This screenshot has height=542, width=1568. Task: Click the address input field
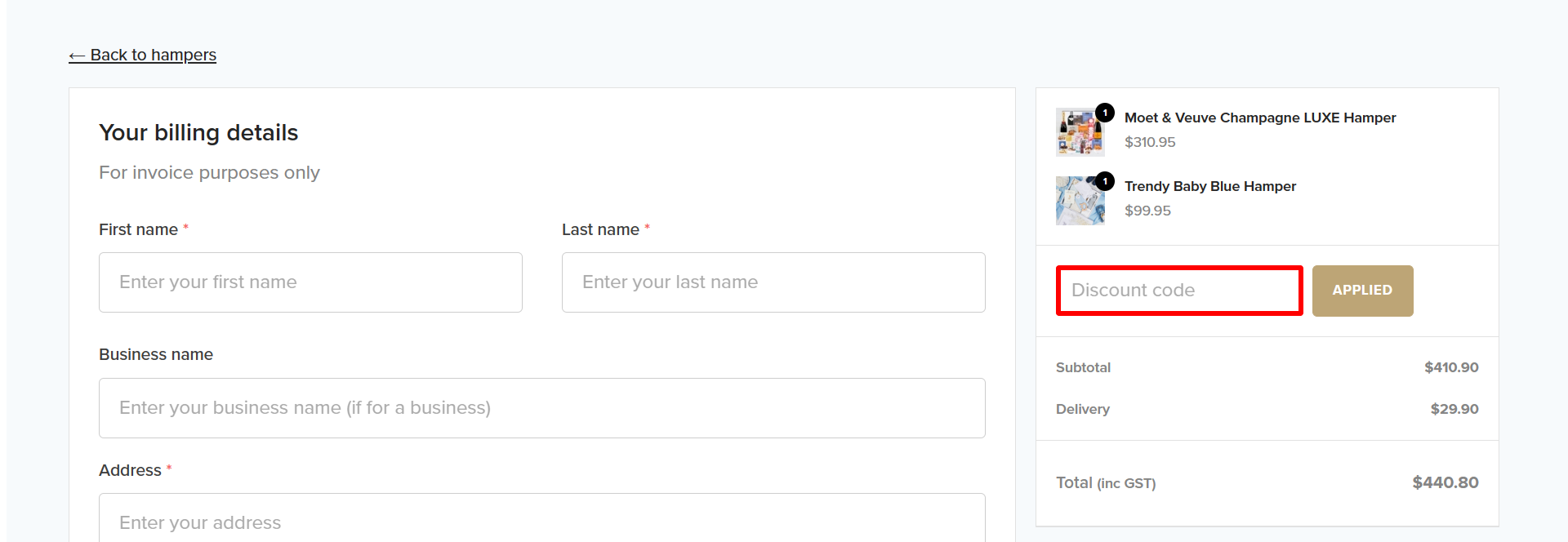pyautogui.click(x=541, y=521)
